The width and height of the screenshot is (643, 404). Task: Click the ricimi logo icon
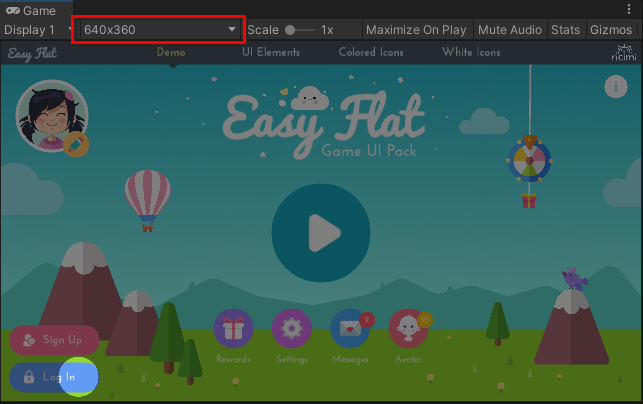(x=624, y=53)
